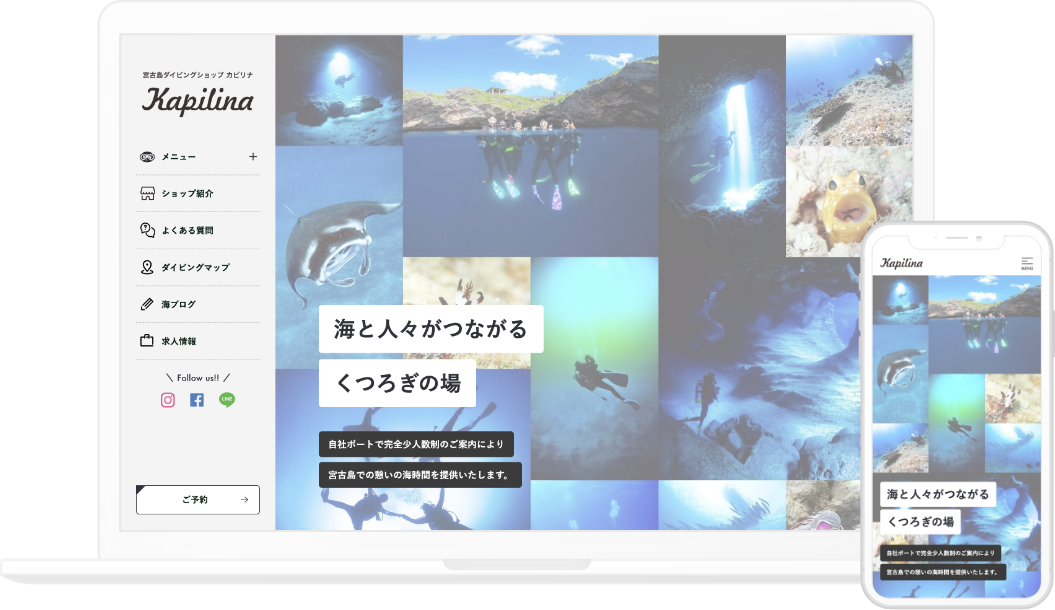1055x610 pixels.
Task: Open the green LINE icon
Action: (x=227, y=400)
